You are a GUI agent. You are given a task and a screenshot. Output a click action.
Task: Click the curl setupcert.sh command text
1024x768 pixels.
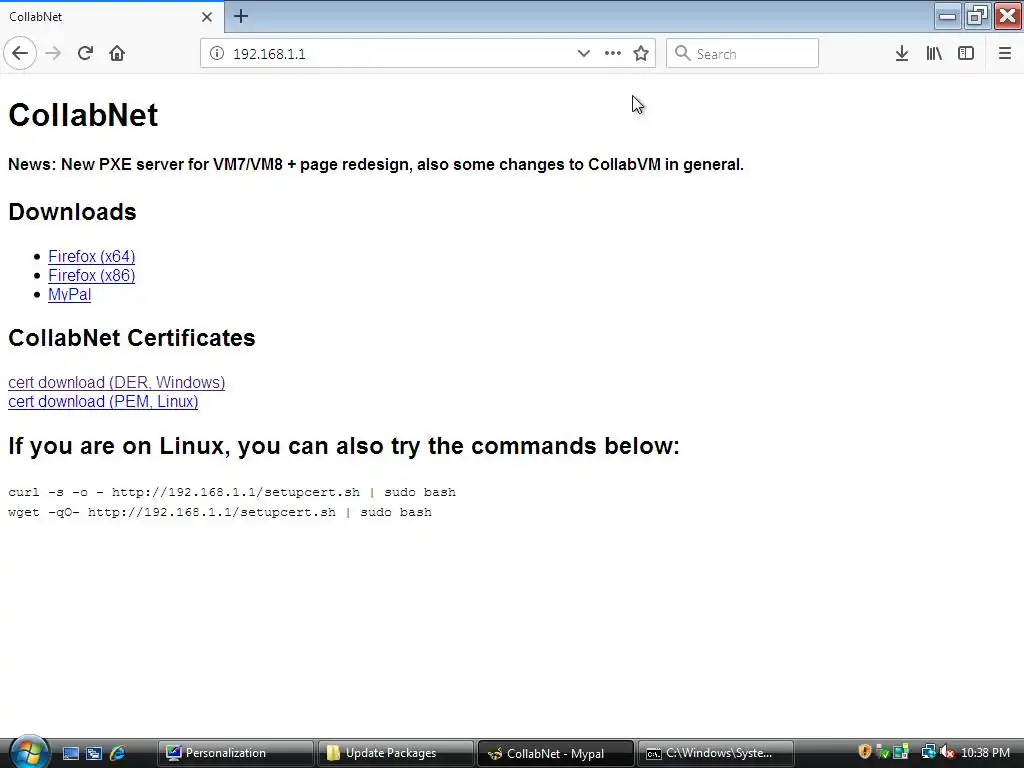(232, 492)
